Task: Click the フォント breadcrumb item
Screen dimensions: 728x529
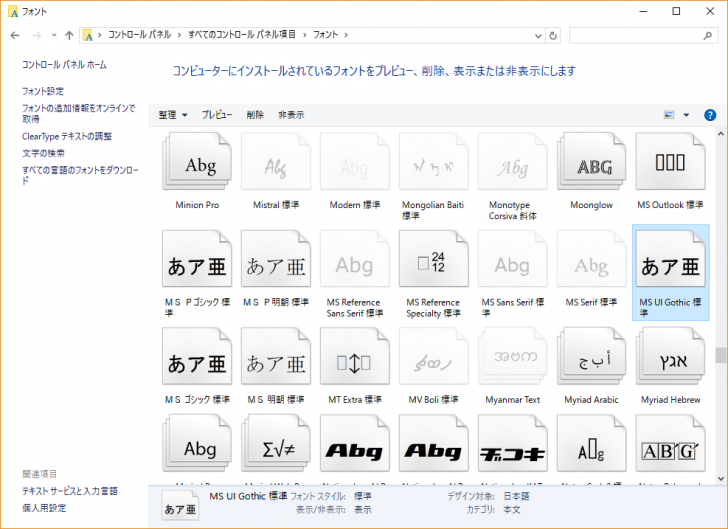Action: coord(325,35)
